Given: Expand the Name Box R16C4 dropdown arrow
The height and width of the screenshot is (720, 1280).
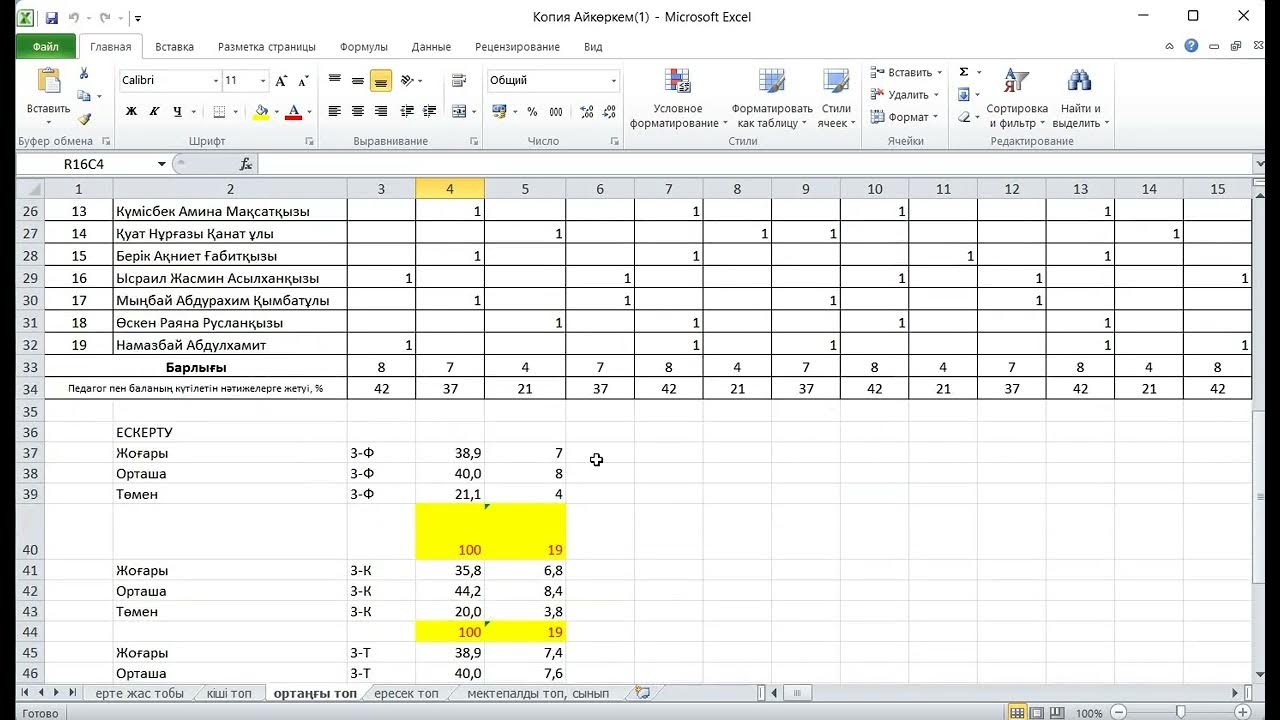Looking at the screenshot, I should 161,164.
